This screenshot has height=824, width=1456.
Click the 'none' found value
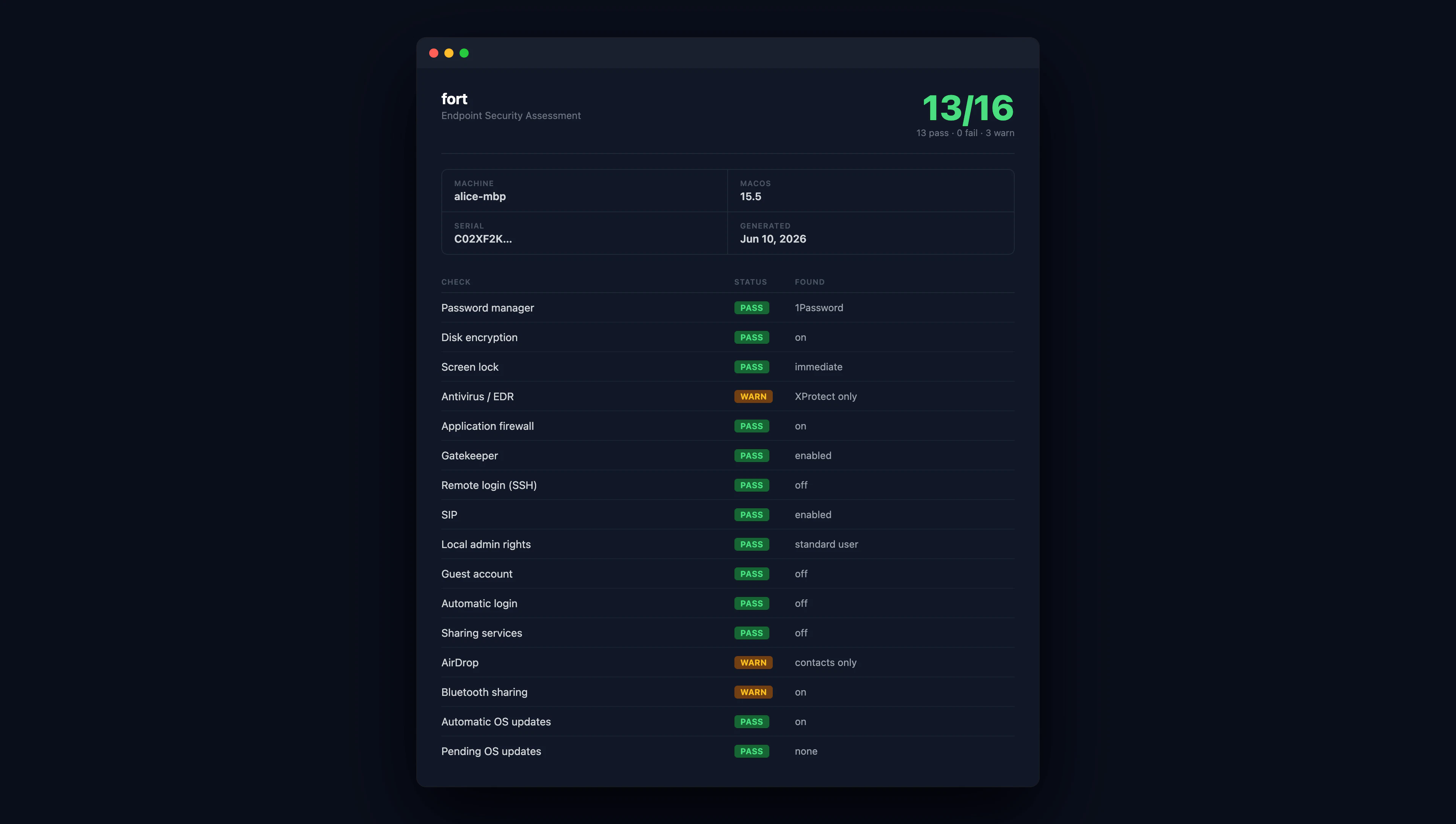806,752
